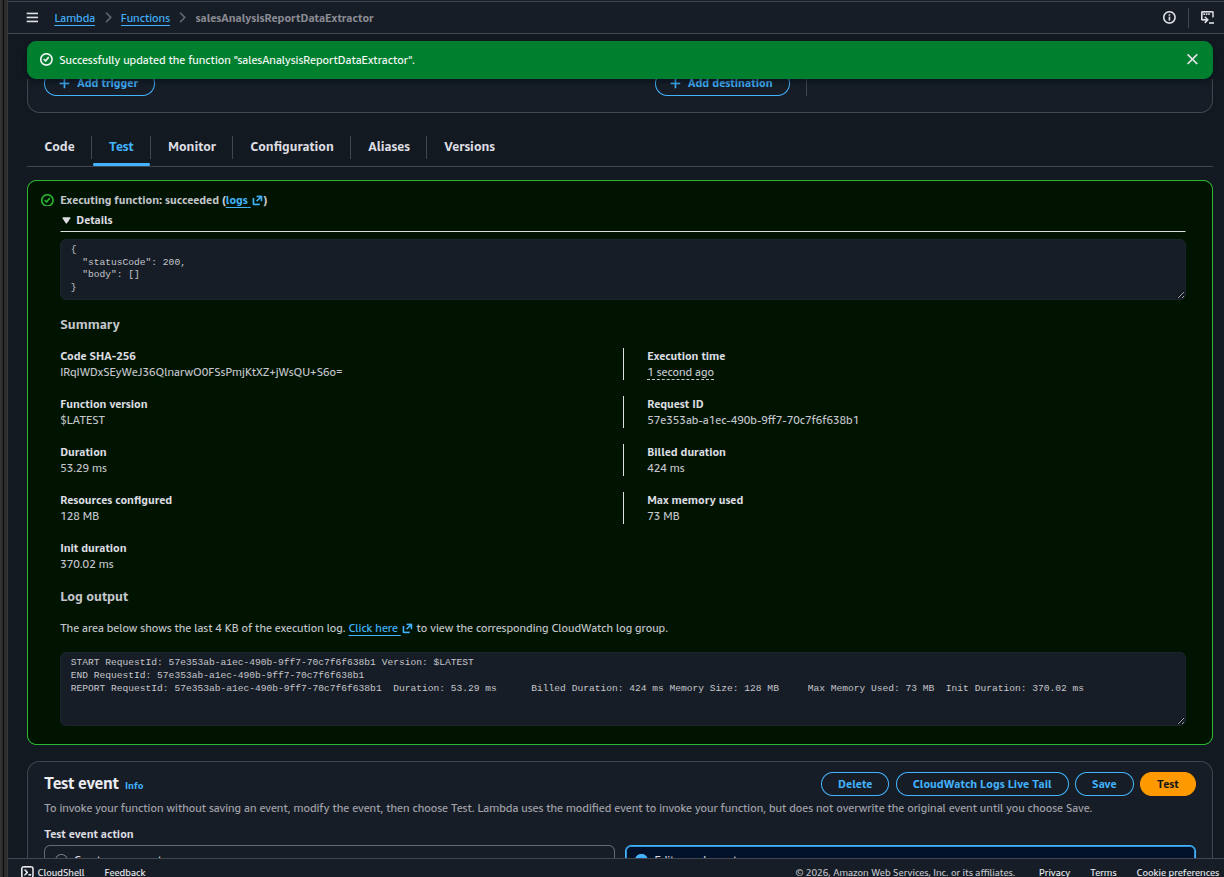This screenshot has height=877, width=1224.
Task: Open the hamburger navigation menu
Action: pyautogui.click(x=32, y=18)
